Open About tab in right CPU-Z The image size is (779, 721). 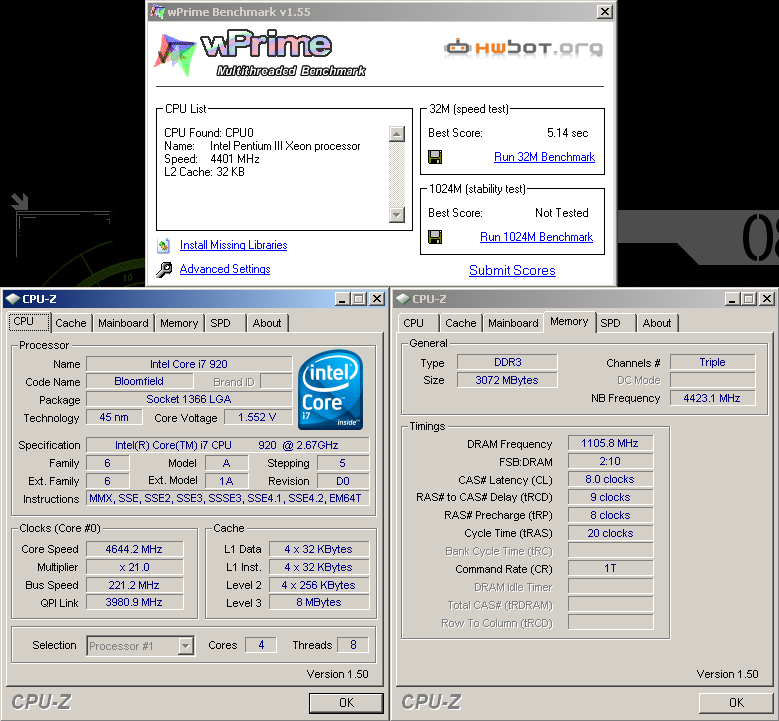(657, 323)
